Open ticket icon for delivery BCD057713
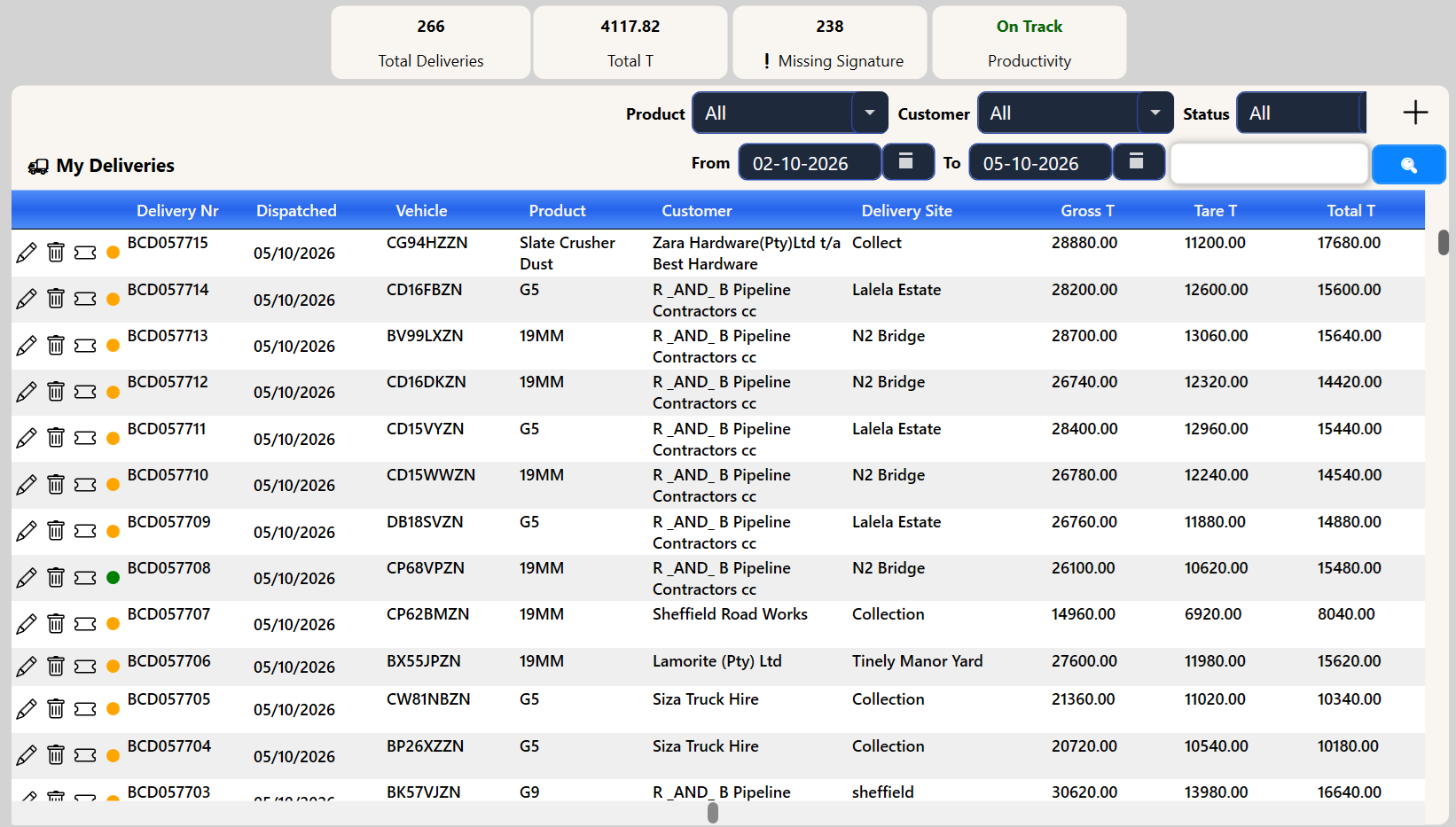This screenshot has height=827, width=1456. pos(85,346)
